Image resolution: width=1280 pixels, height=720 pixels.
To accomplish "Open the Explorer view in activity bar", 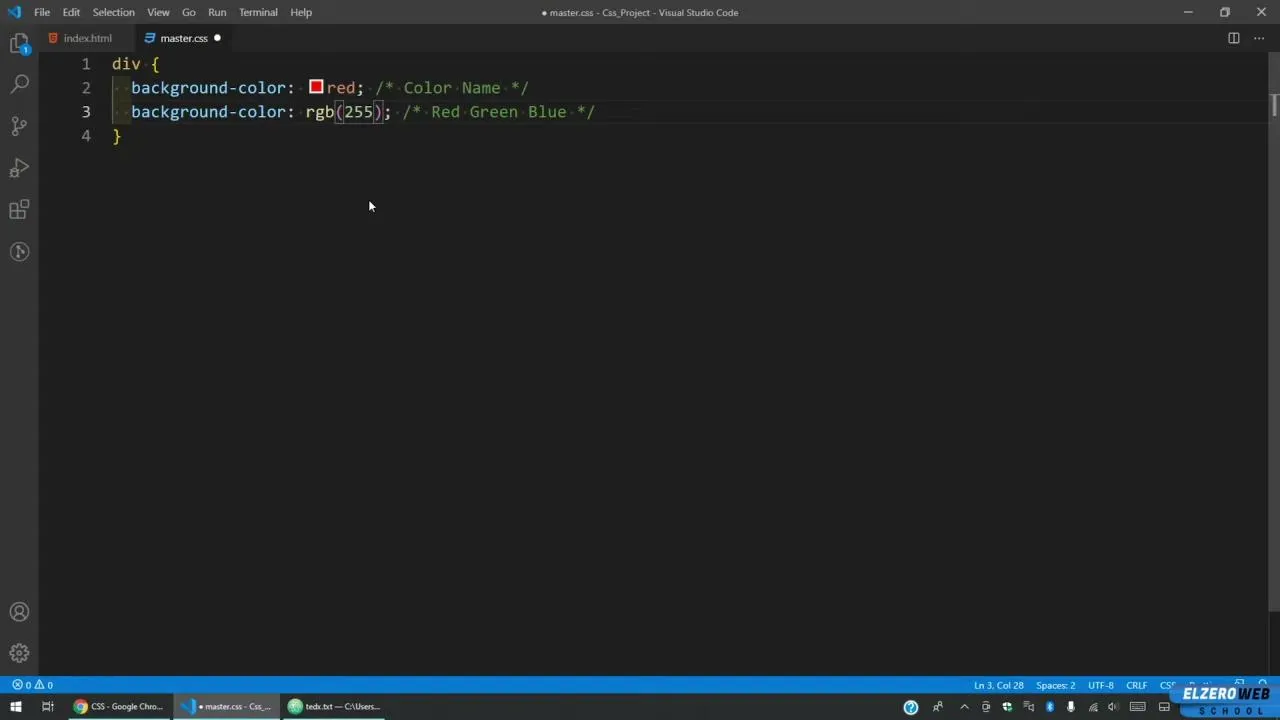I will (19, 43).
